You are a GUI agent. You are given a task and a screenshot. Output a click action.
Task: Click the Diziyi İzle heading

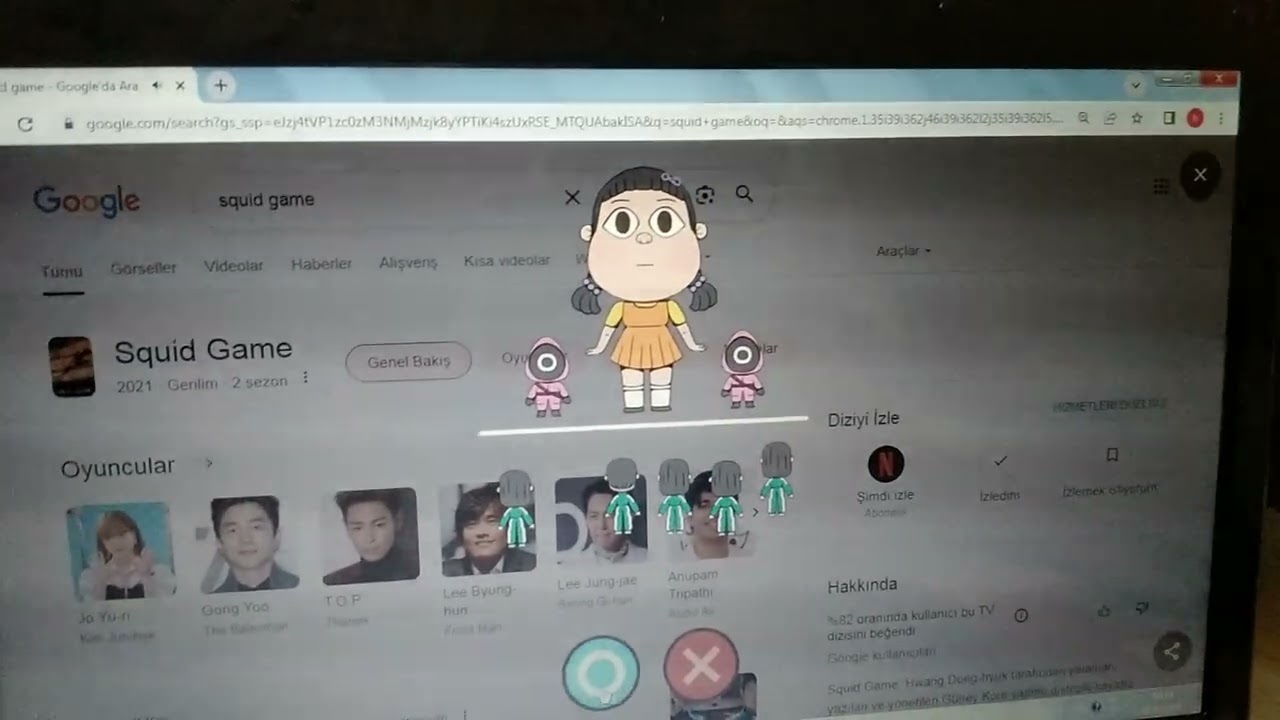[863, 419]
